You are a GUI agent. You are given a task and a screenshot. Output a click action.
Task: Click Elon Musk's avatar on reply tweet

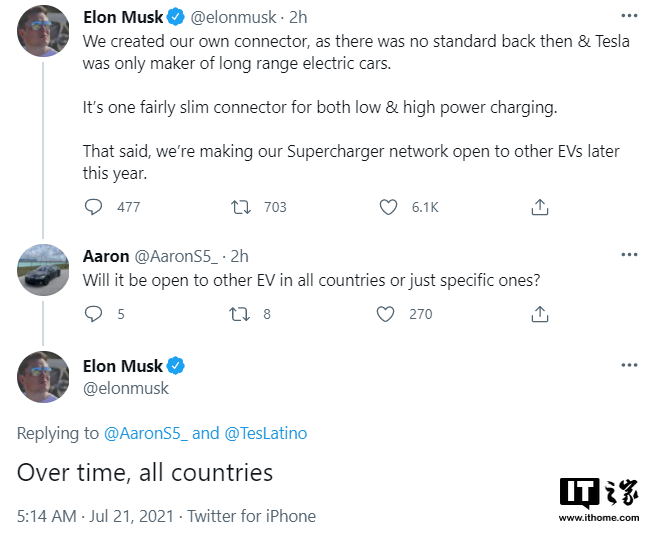(x=44, y=377)
